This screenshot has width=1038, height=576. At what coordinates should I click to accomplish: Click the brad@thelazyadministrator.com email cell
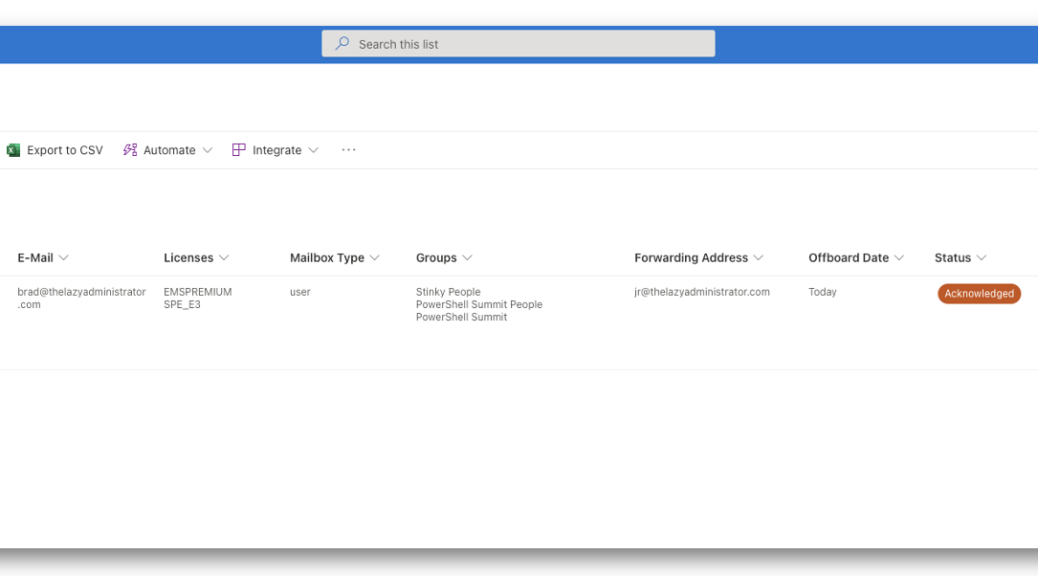[81, 298]
